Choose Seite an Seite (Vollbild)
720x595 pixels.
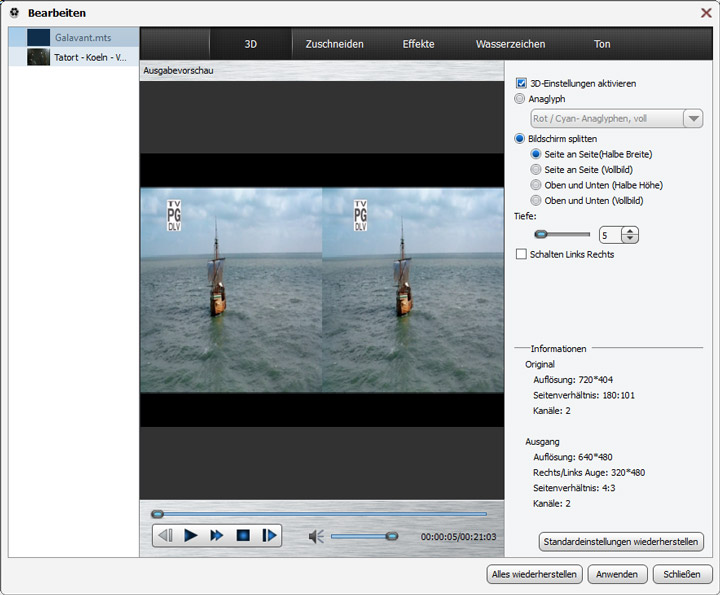pyautogui.click(x=535, y=169)
